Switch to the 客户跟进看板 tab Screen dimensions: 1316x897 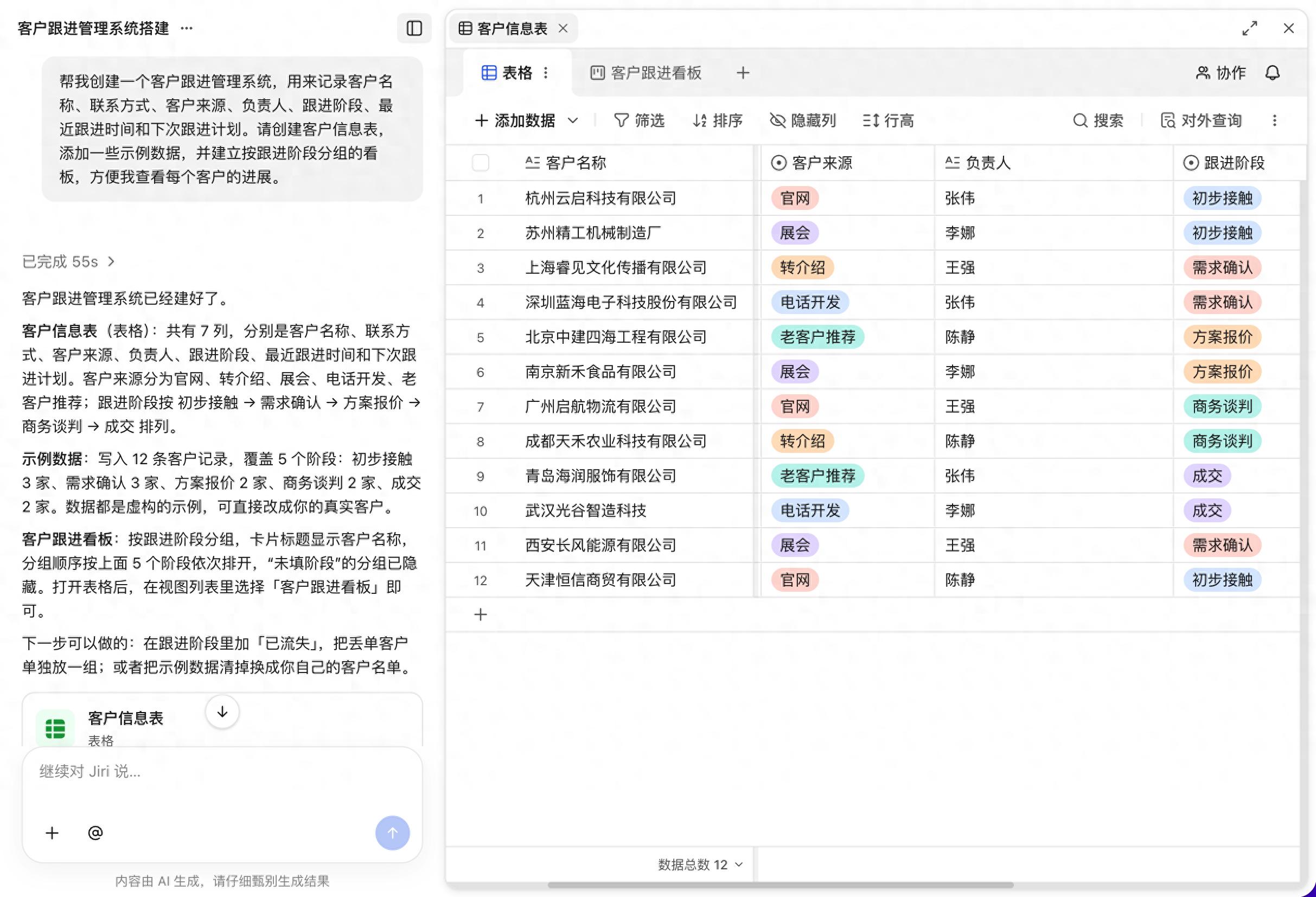click(x=646, y=73)
